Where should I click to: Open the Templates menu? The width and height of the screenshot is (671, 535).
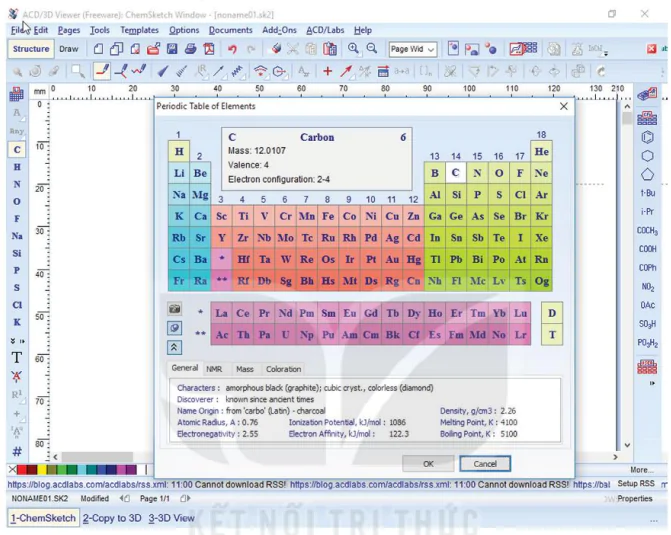tap(140, 30)
